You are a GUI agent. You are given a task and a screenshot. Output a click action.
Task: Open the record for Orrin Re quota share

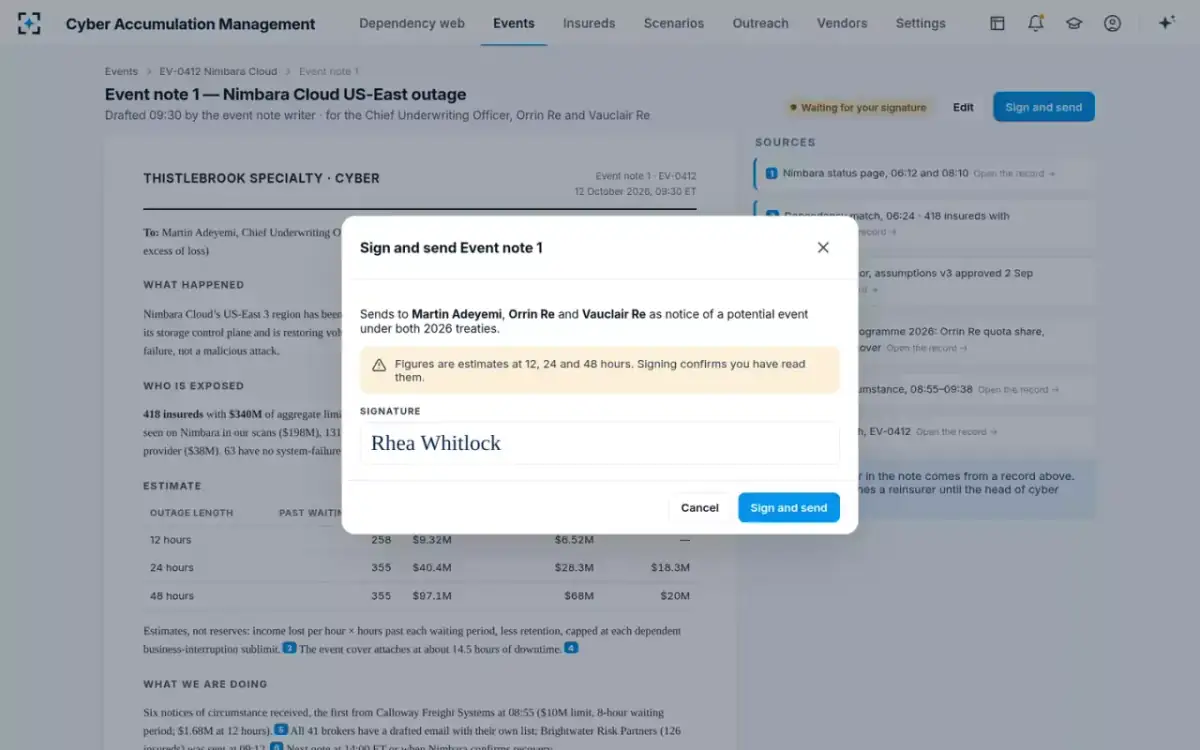click(927, 348)
